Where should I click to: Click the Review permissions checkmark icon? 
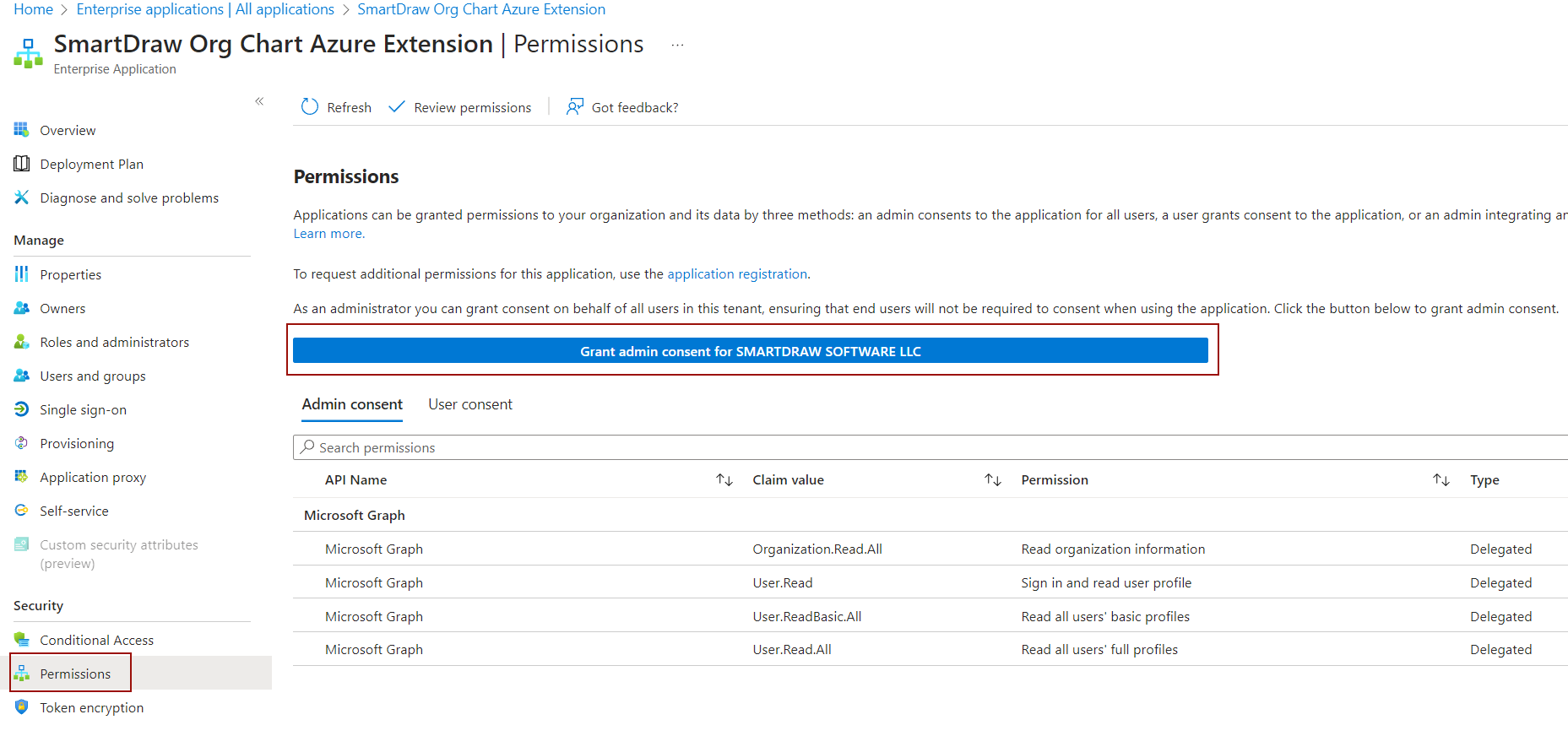point(396,107)
